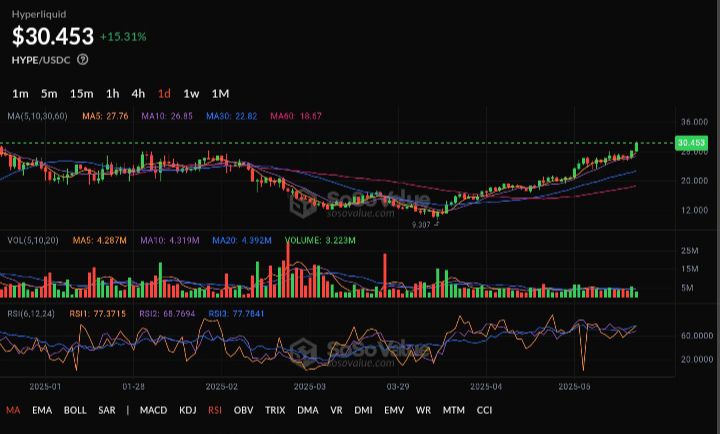Activate the CCI indicator
The width and height of the screenshot is (720, 434).
click(x=484, y=410)
